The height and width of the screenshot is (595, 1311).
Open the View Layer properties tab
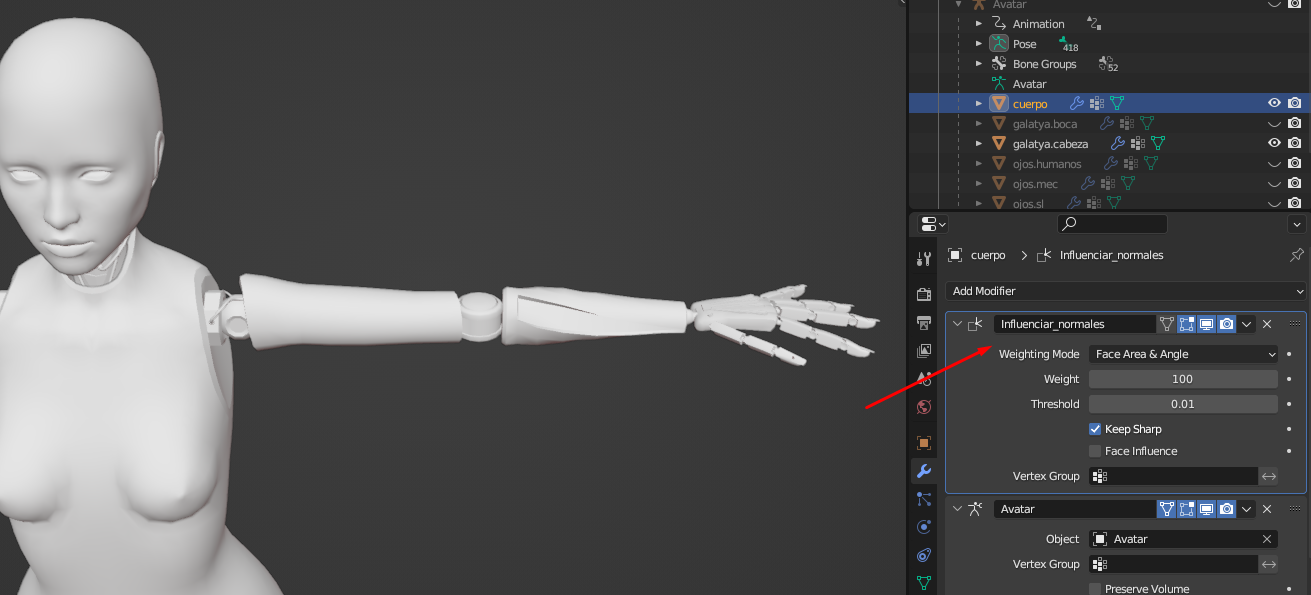[924, 350]
